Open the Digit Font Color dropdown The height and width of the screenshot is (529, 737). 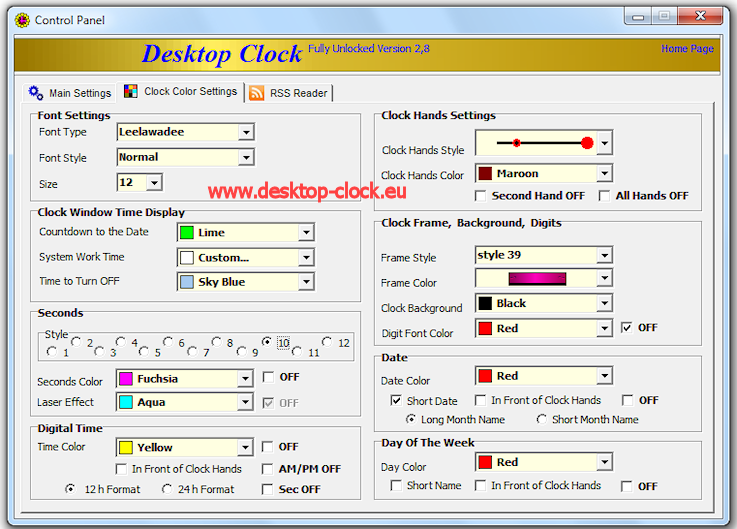pos(604,328)
